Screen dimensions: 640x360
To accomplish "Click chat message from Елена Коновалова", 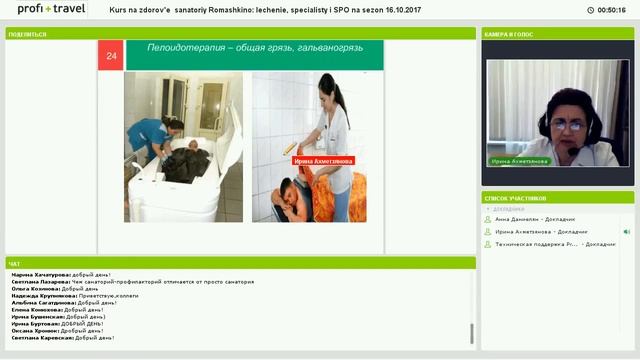I will coord(57,310).
